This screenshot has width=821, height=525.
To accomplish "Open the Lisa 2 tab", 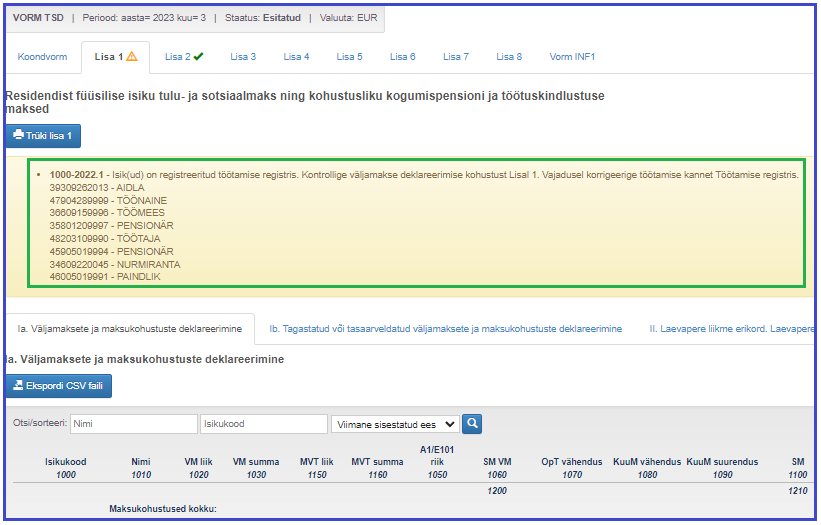I will (x=184, y=57).
